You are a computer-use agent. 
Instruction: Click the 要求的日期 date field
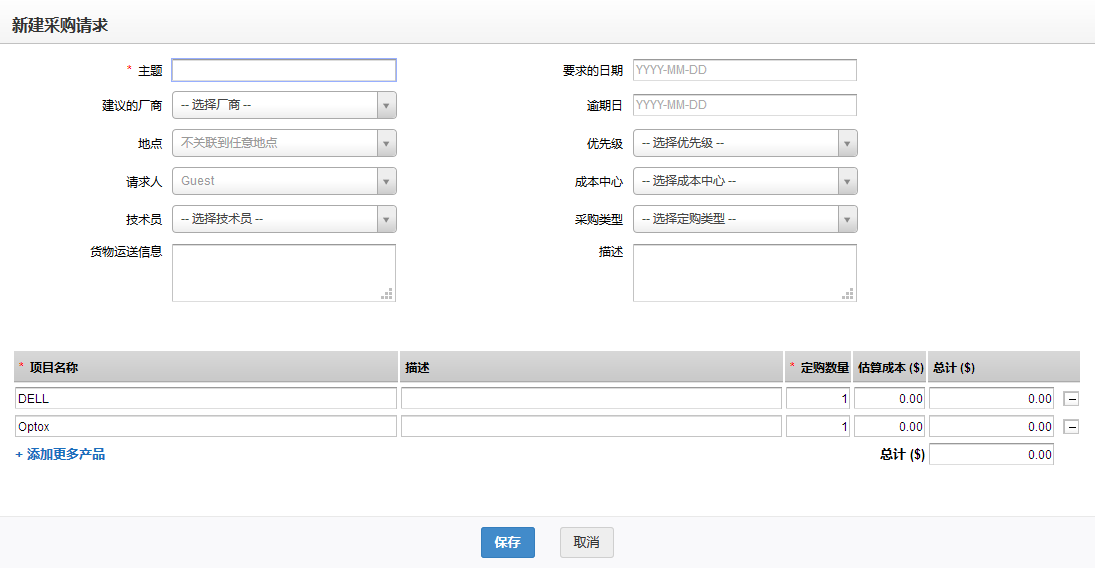coord(745,70)
